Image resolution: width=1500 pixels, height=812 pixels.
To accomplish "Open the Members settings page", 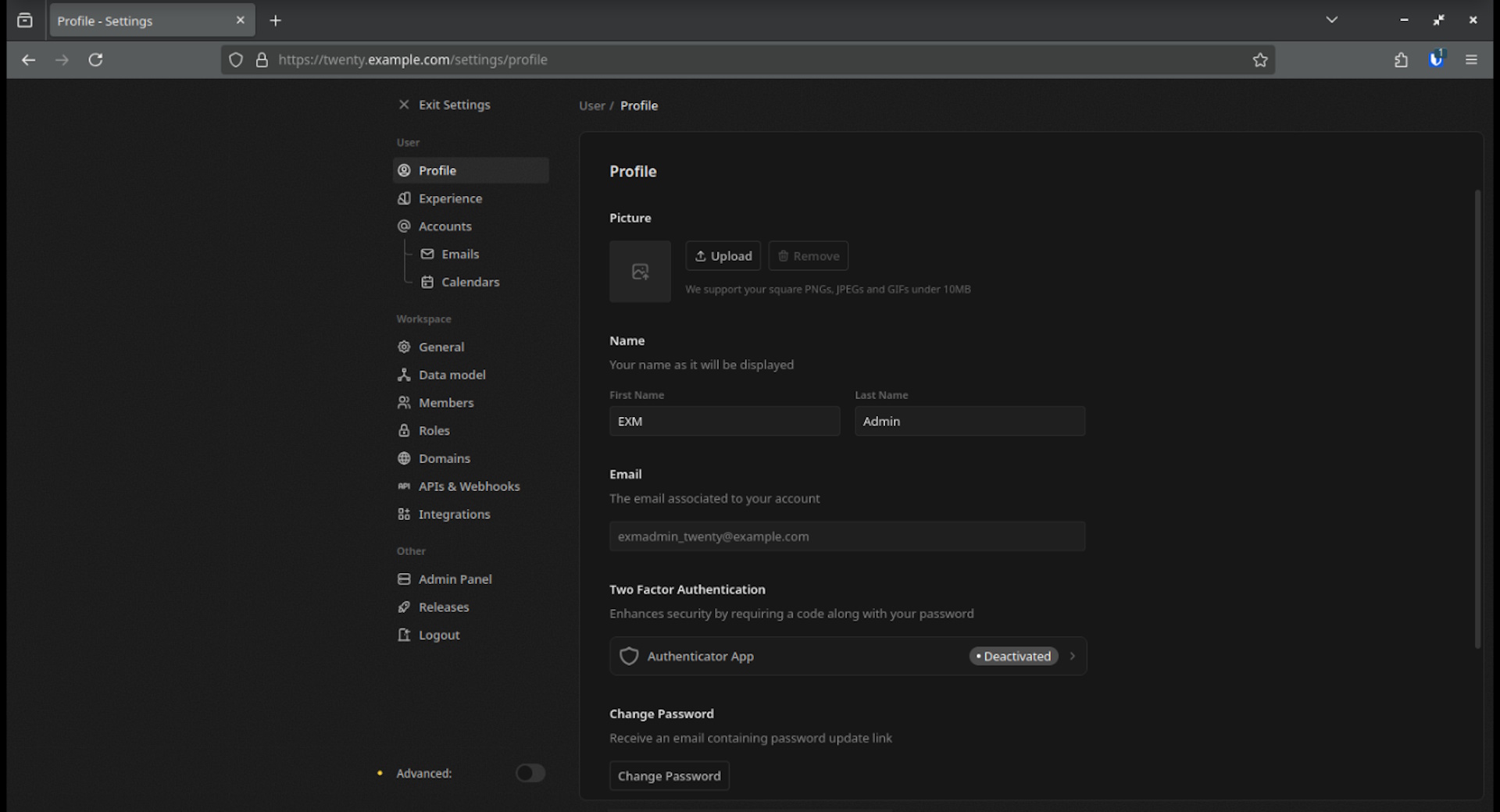I will pos(445,403).
